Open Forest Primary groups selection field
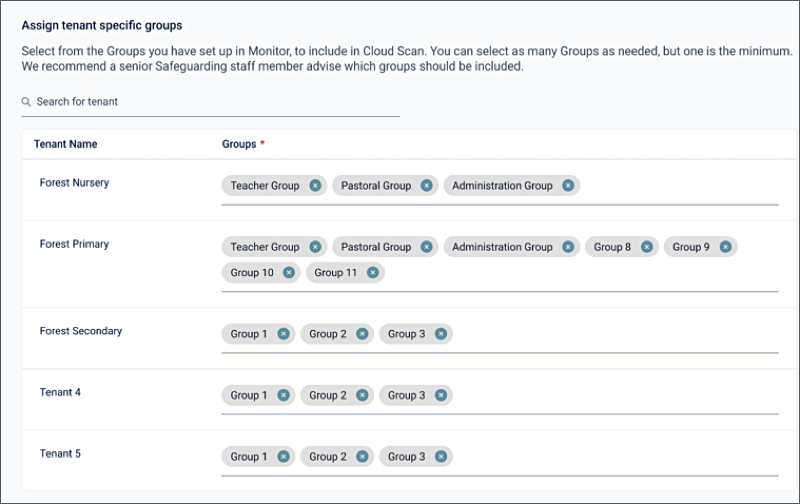This screenshot has width=800, height=504. pyautogui.click(x=500, y=263)
